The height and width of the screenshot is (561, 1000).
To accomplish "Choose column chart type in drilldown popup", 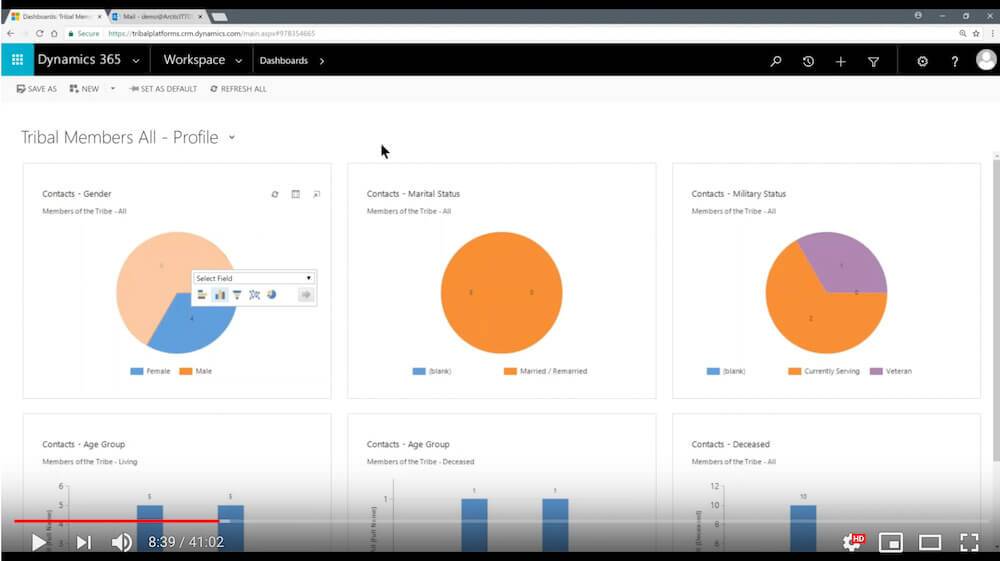I will click(x=219, y=295).
